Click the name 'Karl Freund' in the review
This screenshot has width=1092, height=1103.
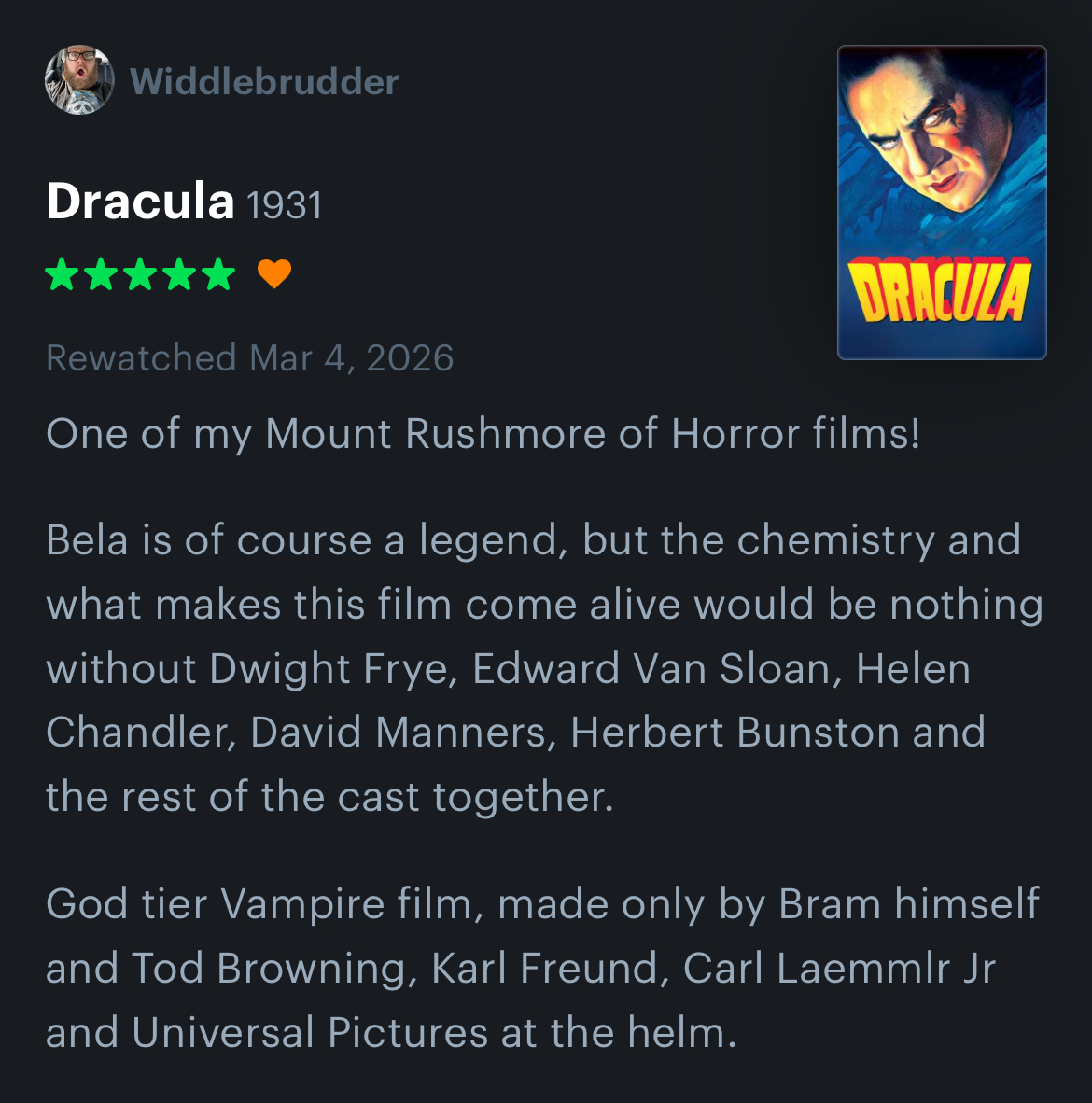[545, 969]
